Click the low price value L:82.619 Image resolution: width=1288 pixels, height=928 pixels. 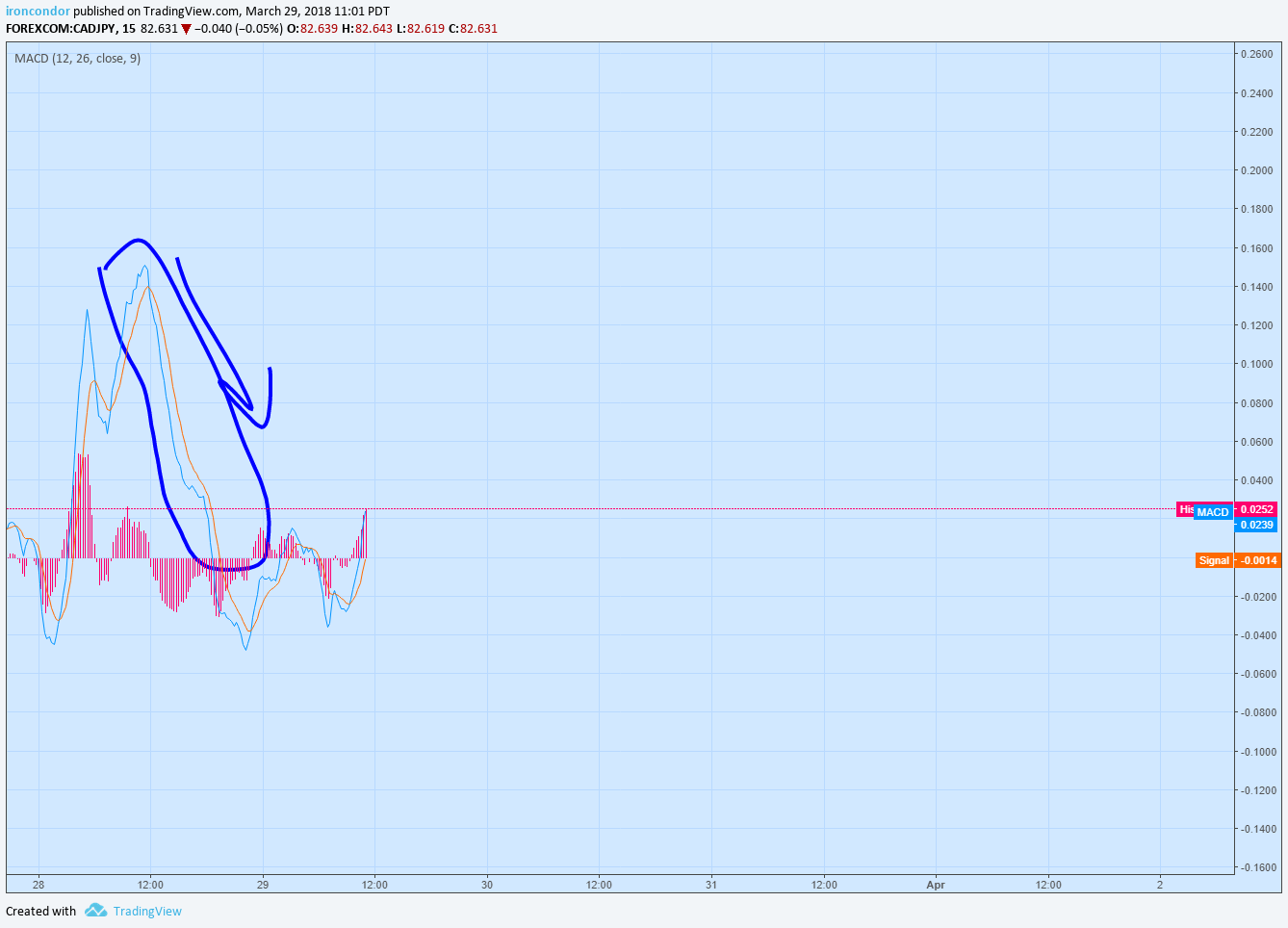point(421,28)
